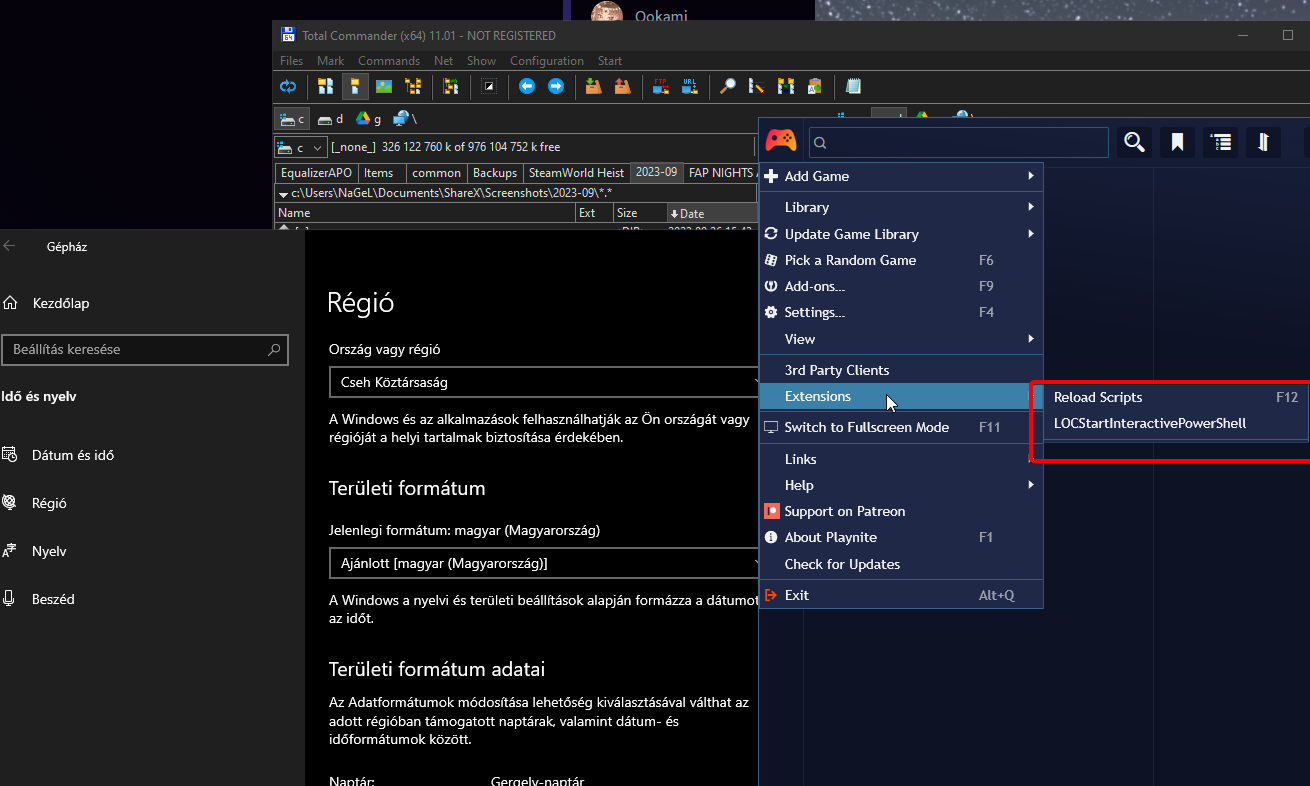
Task: Click the Beállítás keresése search field
Action: pyautogui.click(x=145, y=350)
